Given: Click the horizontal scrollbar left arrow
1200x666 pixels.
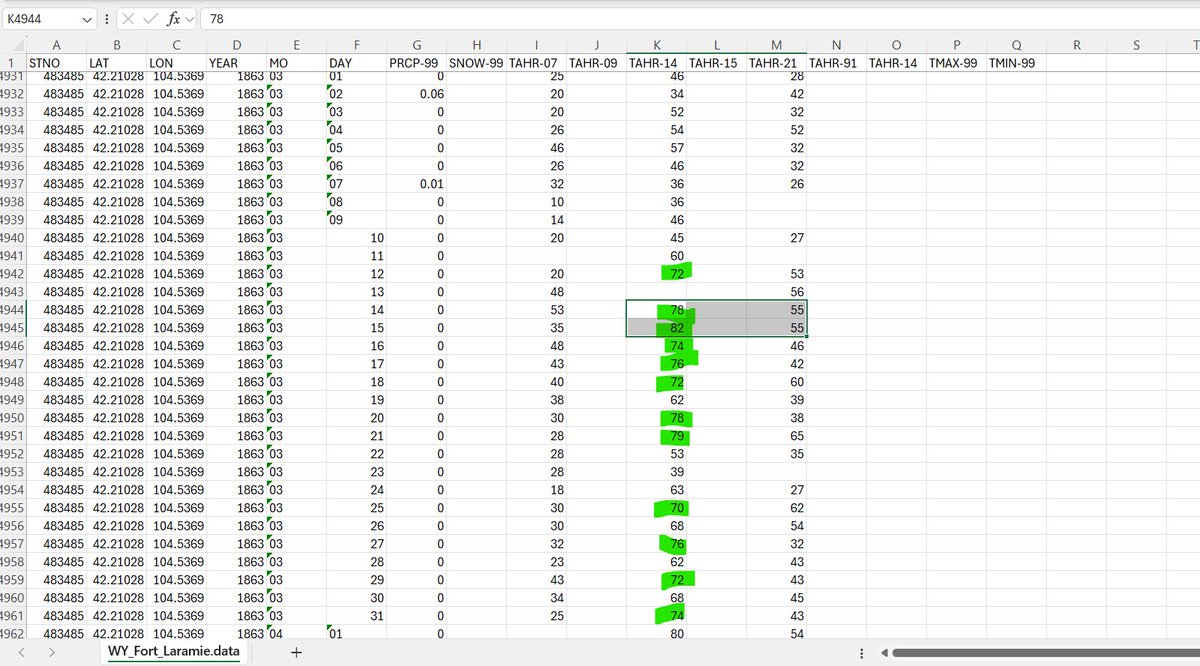Looking at the screenshot, I should click(883, 653).
